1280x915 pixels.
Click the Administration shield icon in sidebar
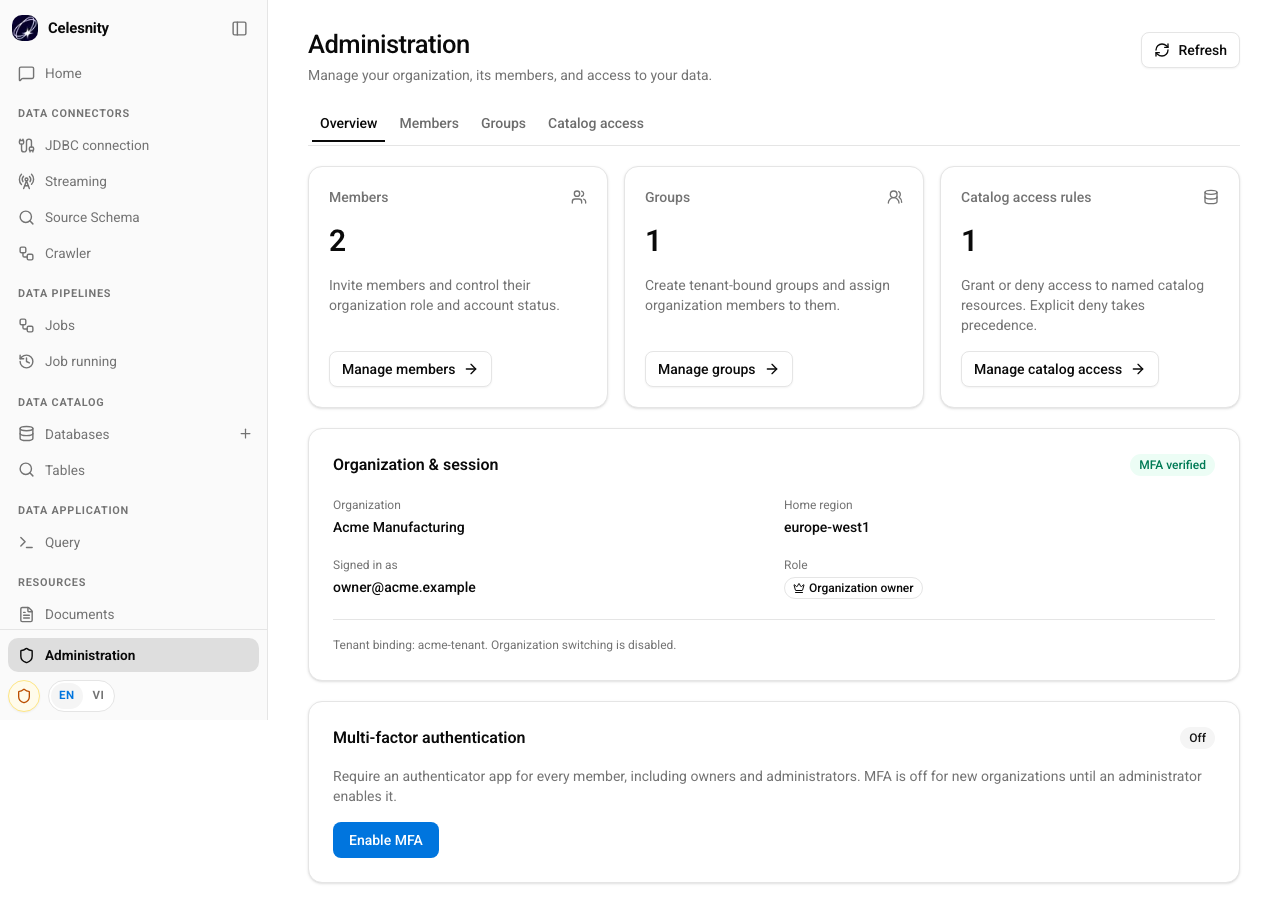click(27, 655)
